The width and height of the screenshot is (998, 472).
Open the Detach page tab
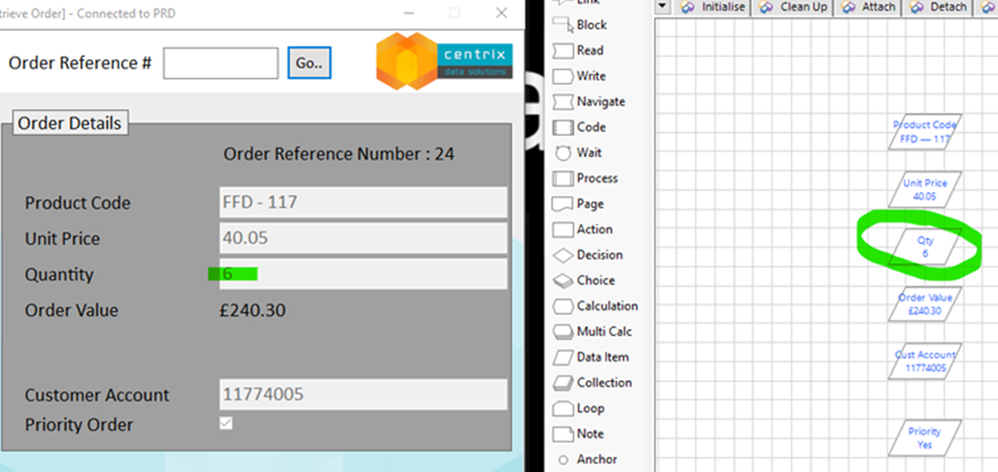[x=938, y=7]
